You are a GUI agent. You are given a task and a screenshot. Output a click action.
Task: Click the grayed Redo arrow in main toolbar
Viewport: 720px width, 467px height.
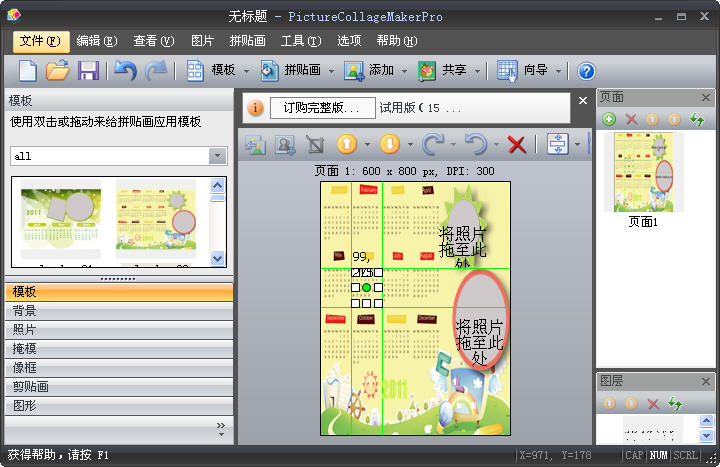pyautogui.click(x=157, y=71)
